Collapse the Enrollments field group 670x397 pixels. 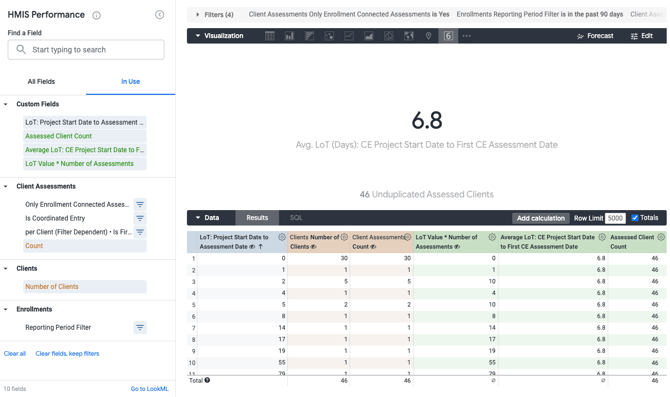click(x=6, y=309)
